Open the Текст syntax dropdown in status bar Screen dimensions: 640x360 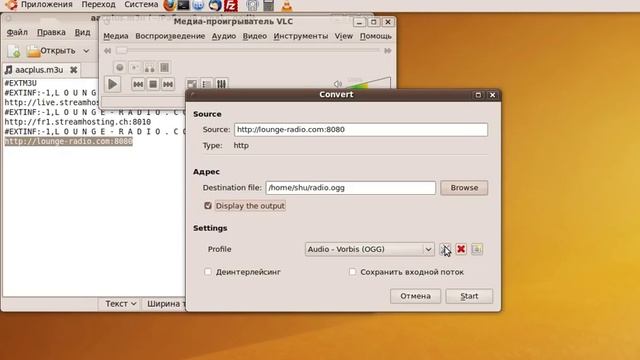pyautogui.click(x=120, y=304)
